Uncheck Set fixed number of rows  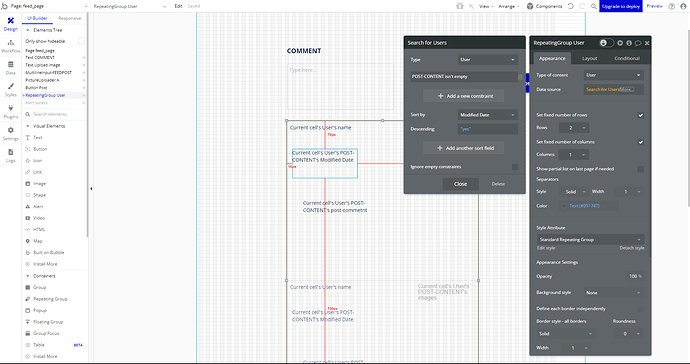point(641,115)
